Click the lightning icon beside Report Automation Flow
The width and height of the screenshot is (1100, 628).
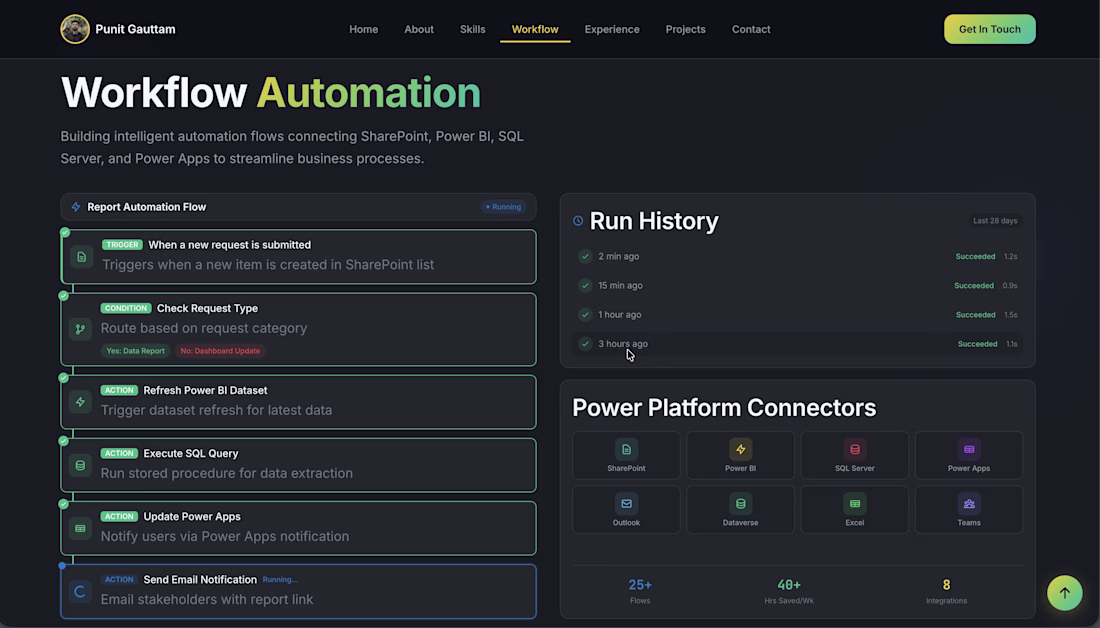click(76, 207)
